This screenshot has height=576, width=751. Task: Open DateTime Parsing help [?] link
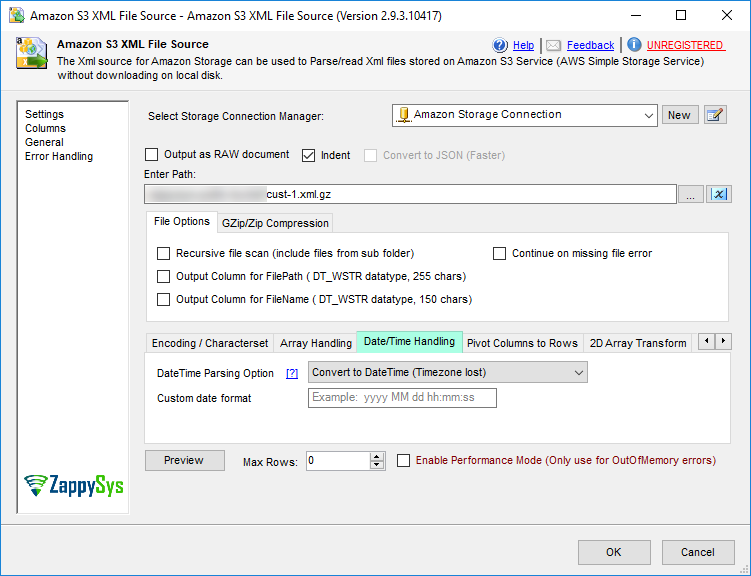tap(292, 373)
